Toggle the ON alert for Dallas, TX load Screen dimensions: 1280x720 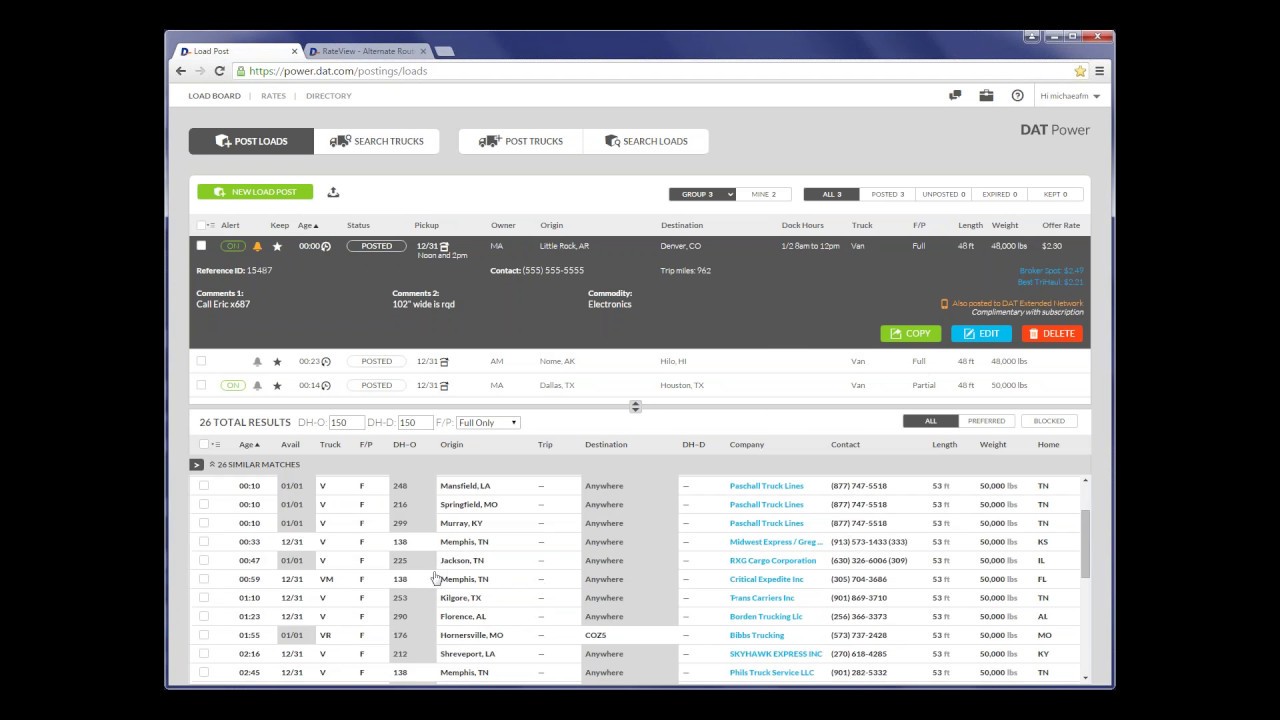pos(233,385)
